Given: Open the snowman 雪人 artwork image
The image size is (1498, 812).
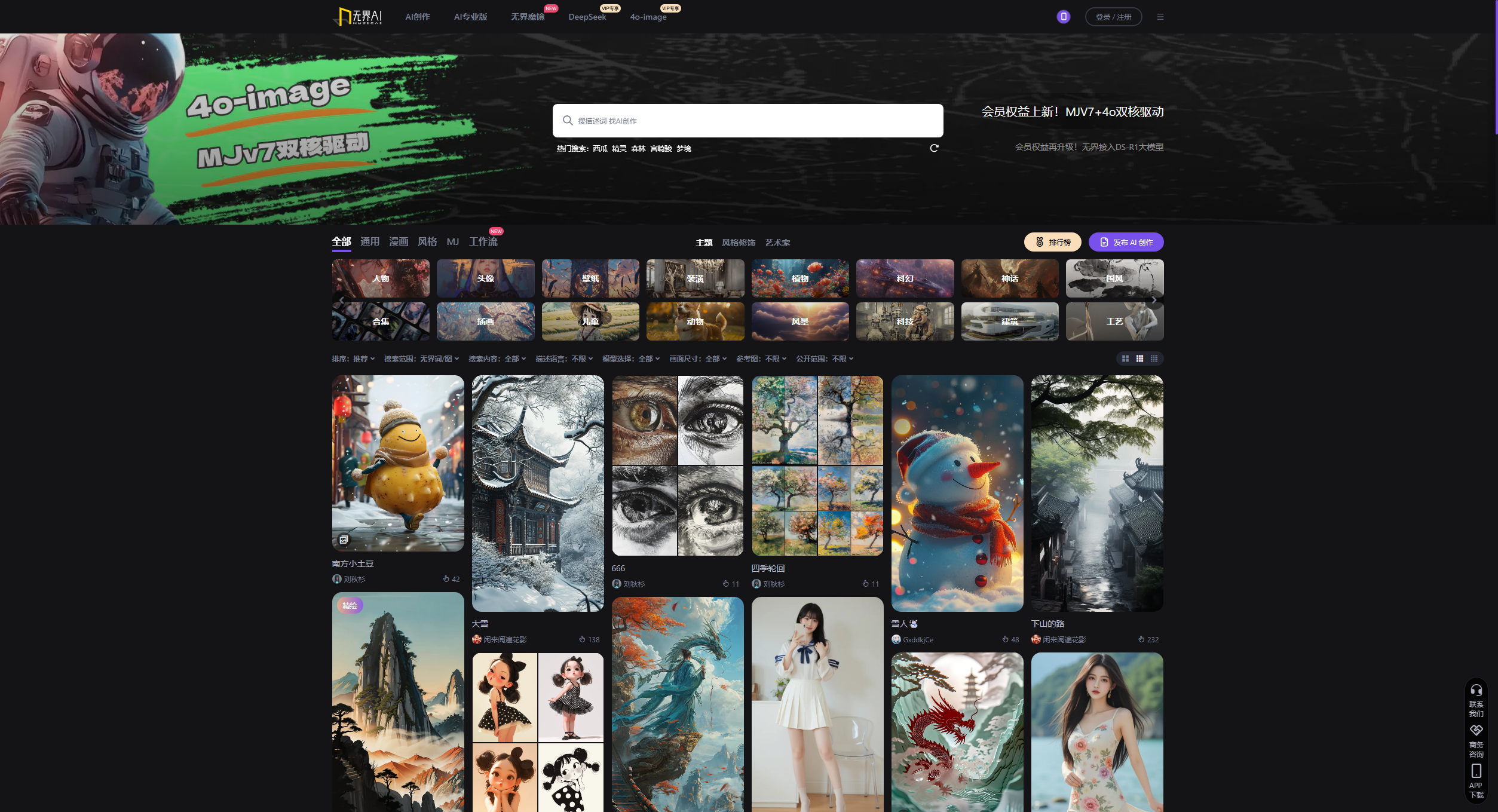Looking at the screenshot, I should [957, 494].
